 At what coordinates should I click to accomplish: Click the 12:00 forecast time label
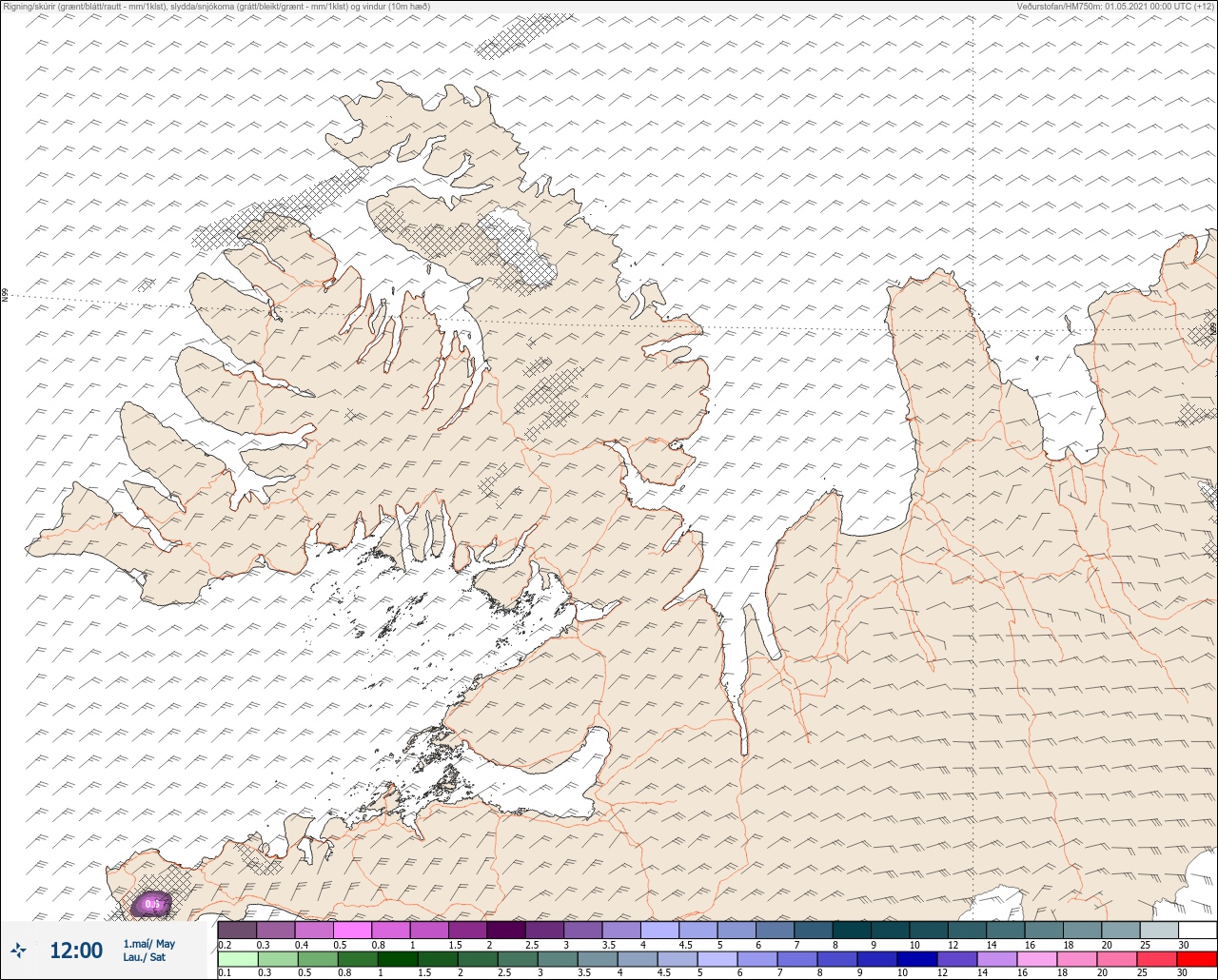click(x=76, y=950)
